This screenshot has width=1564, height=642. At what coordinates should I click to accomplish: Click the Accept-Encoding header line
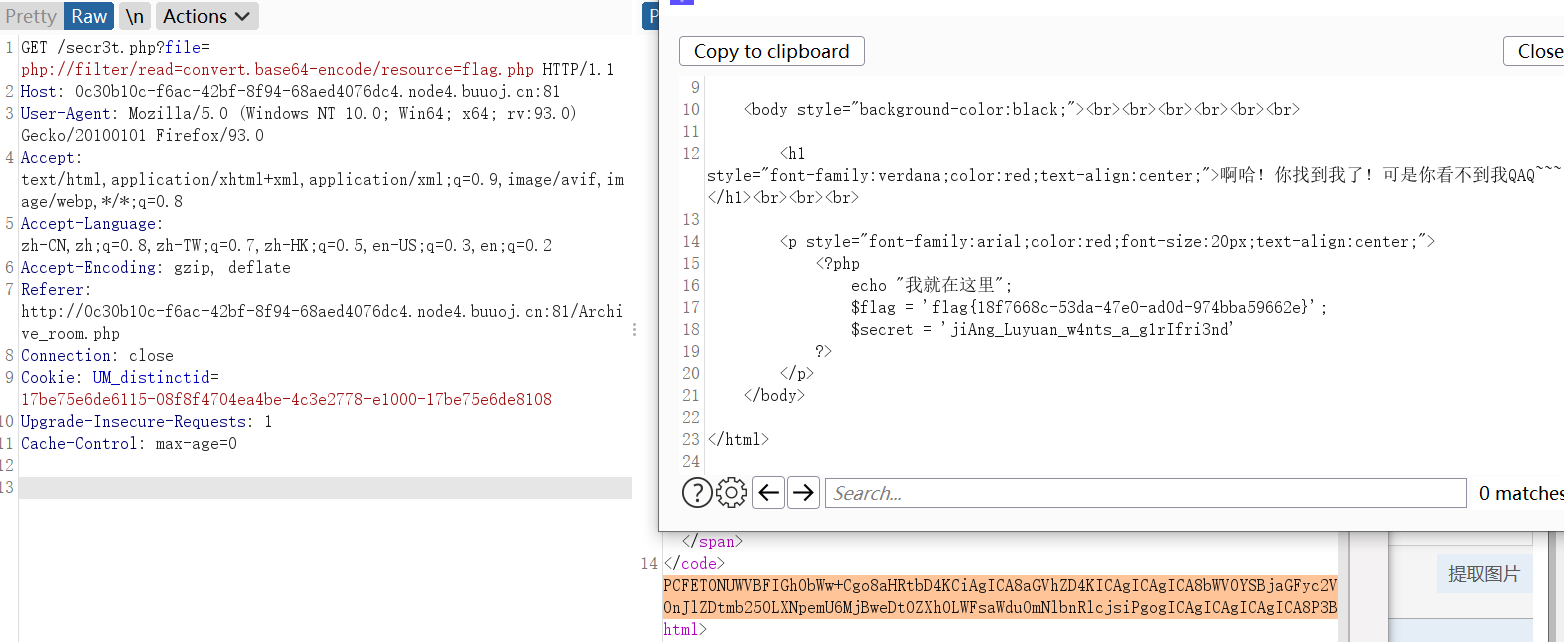pyautogui.click(x=156, y=267)
